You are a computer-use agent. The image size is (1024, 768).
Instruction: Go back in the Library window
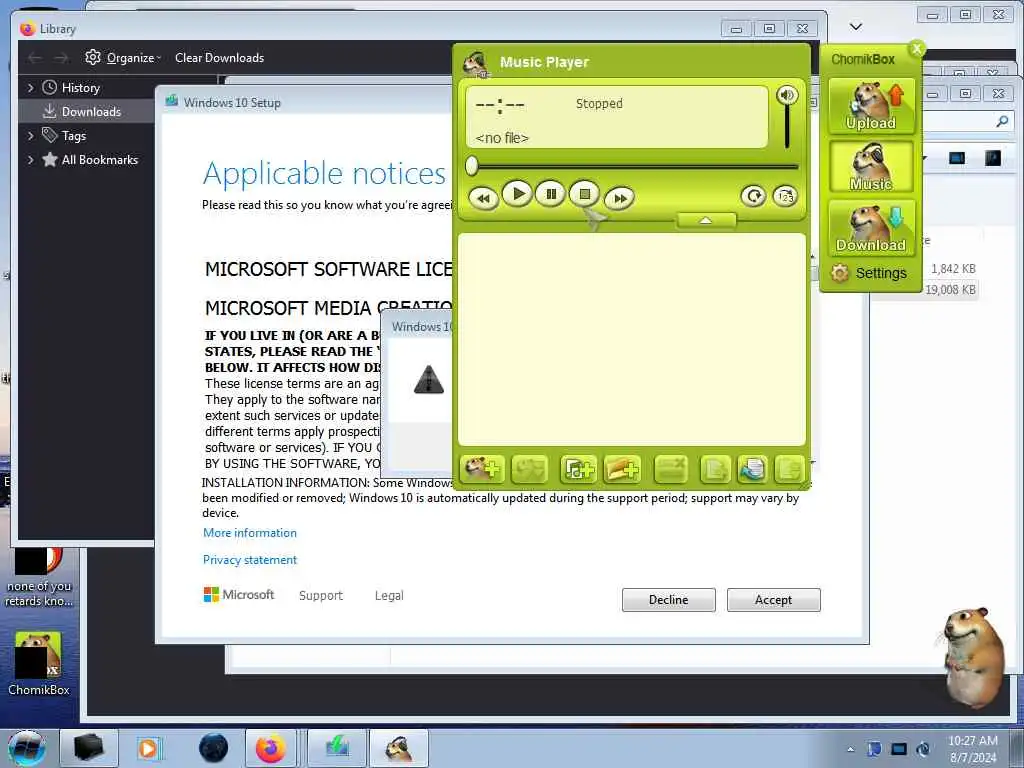[35, 58]
